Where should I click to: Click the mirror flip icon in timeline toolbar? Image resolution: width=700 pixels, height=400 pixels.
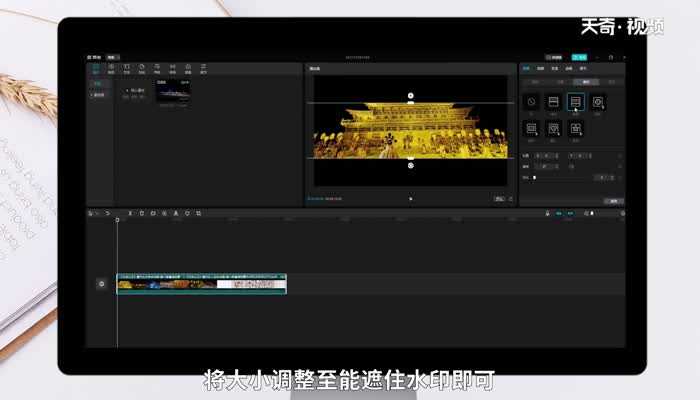point(176,213)
